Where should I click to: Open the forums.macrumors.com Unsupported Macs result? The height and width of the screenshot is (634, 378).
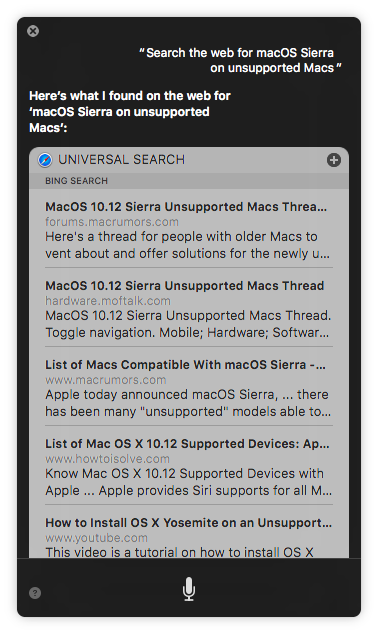[x=189, y=230]
